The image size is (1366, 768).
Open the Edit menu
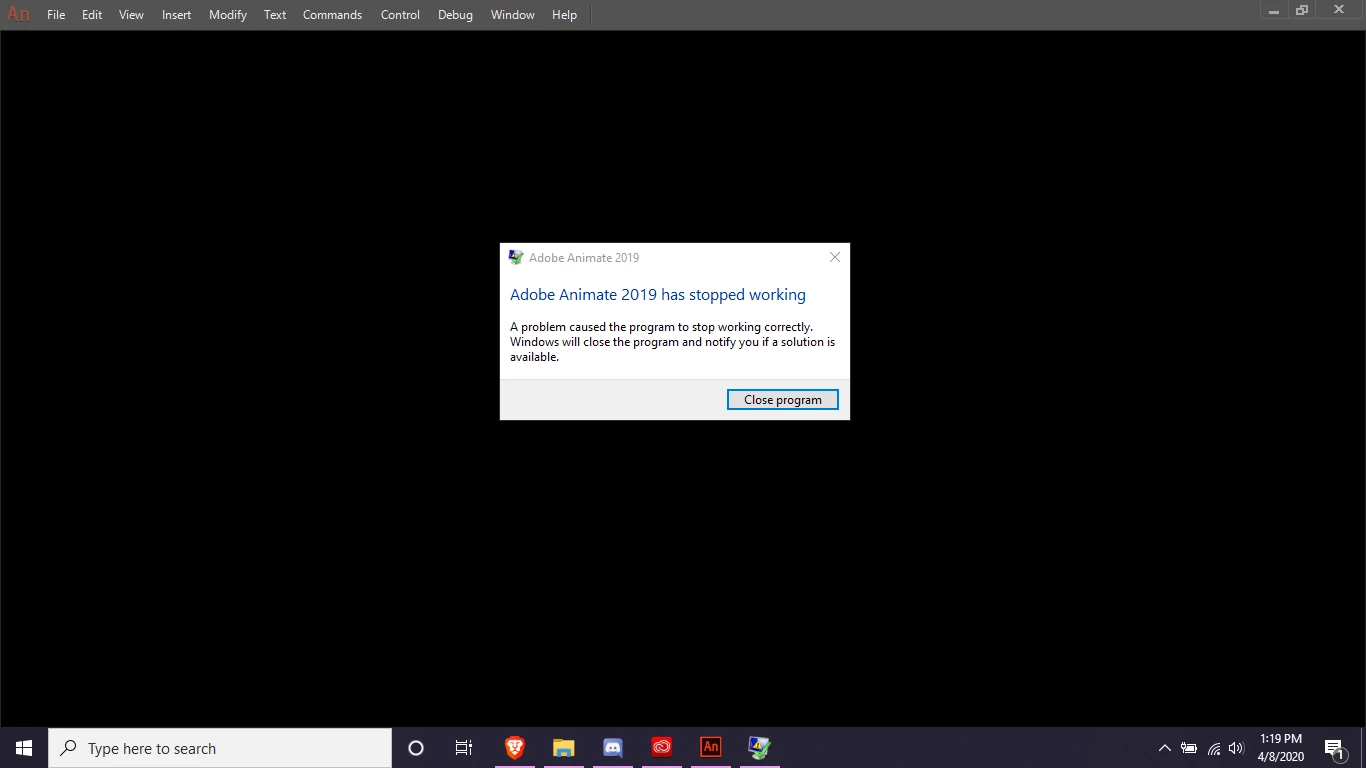(x=92, y=15)
